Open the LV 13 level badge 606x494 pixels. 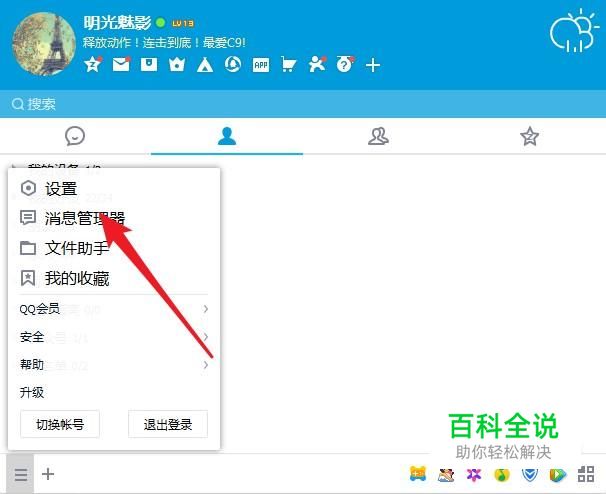[183, 23]
